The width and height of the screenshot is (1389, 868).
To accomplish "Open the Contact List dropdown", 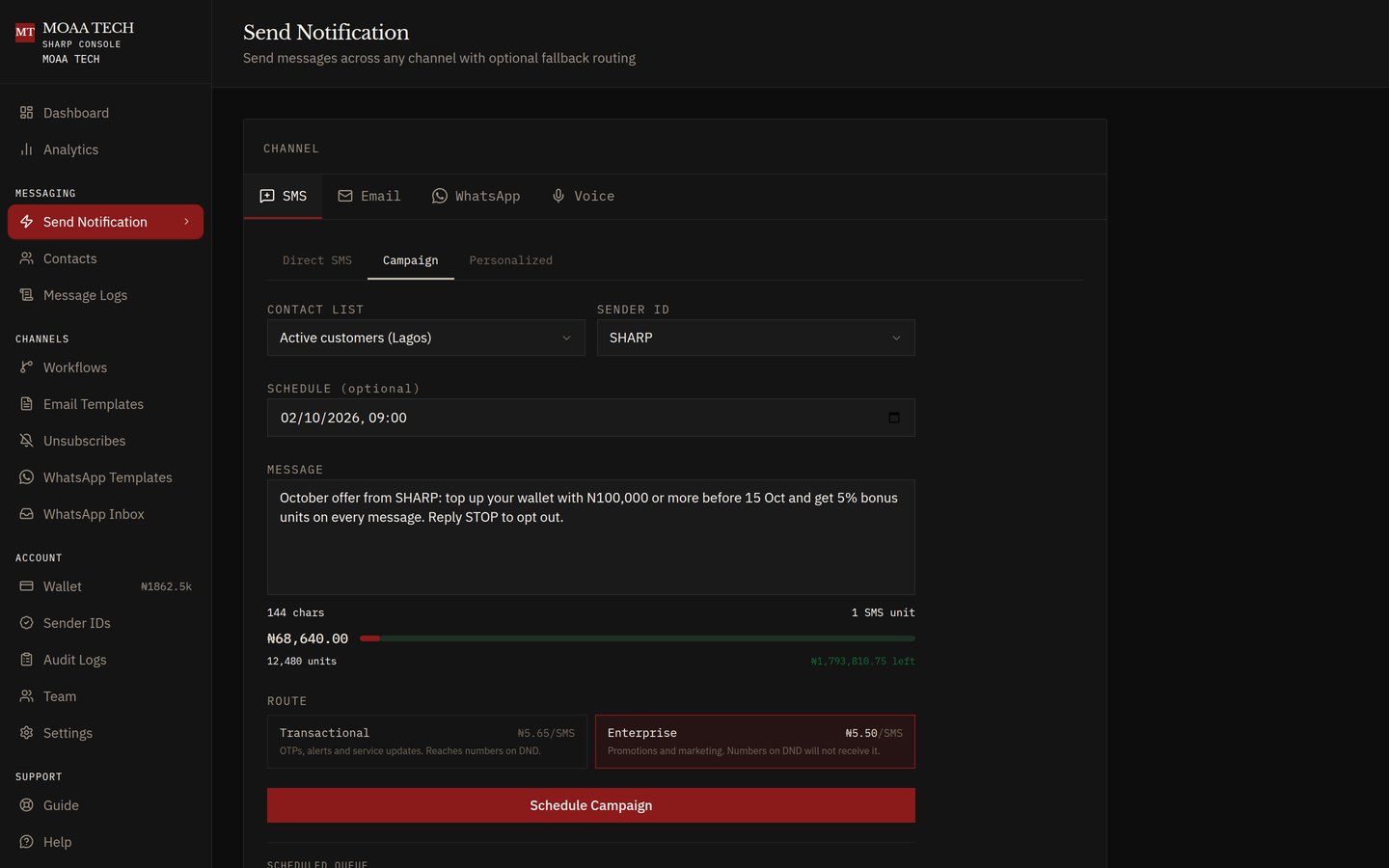I will (x=426, y=338).
